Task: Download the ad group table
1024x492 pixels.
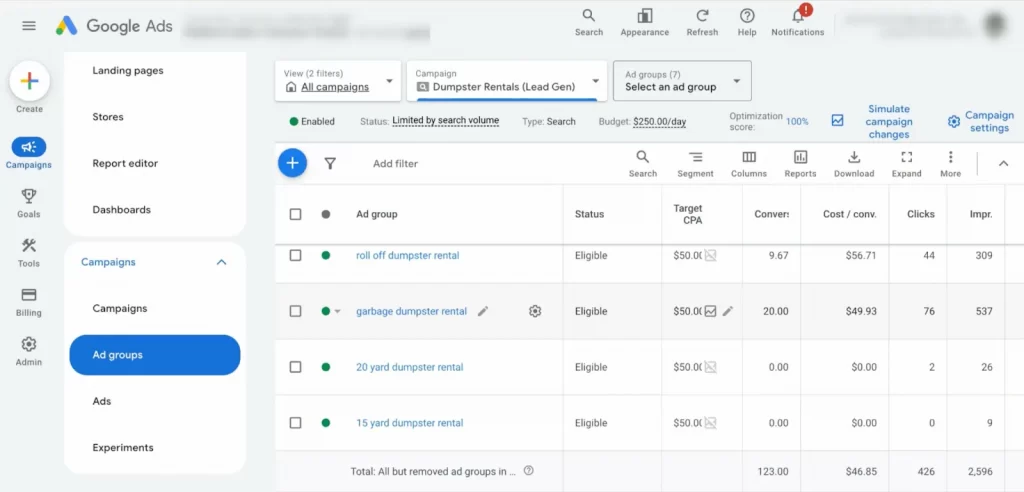Action: 853,158
